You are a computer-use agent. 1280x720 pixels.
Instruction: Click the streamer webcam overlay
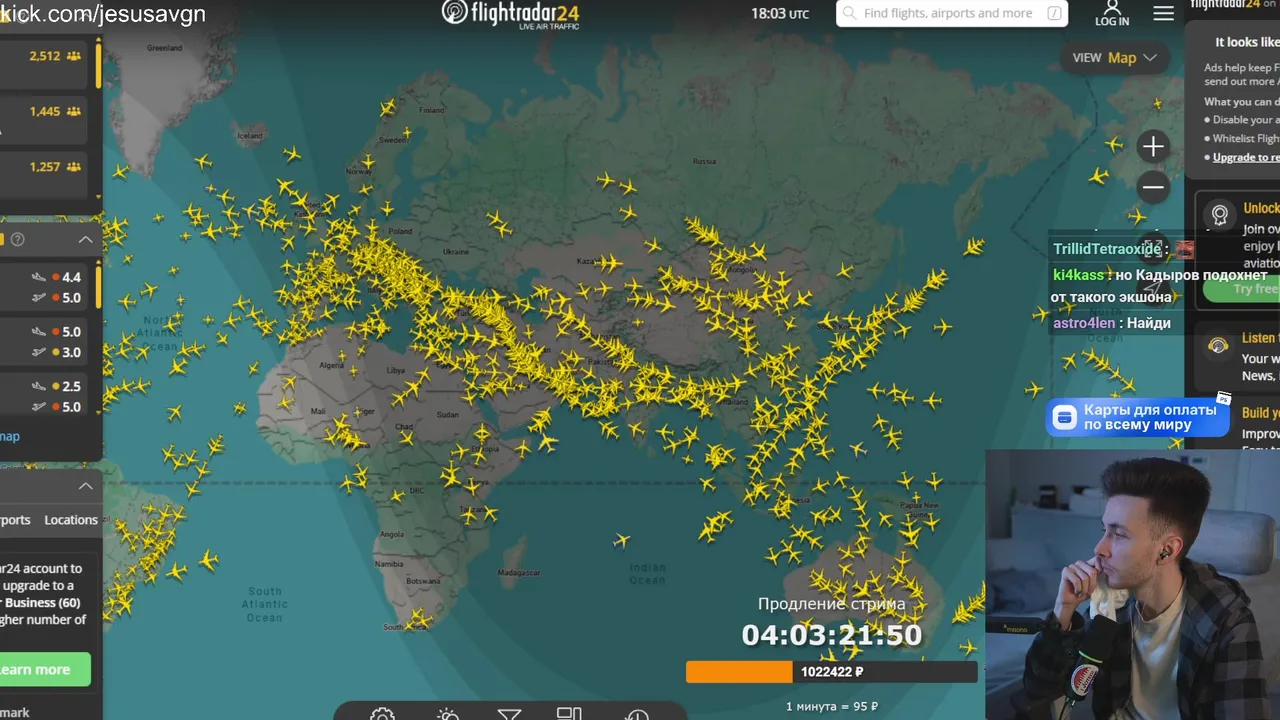point(1133,584)
